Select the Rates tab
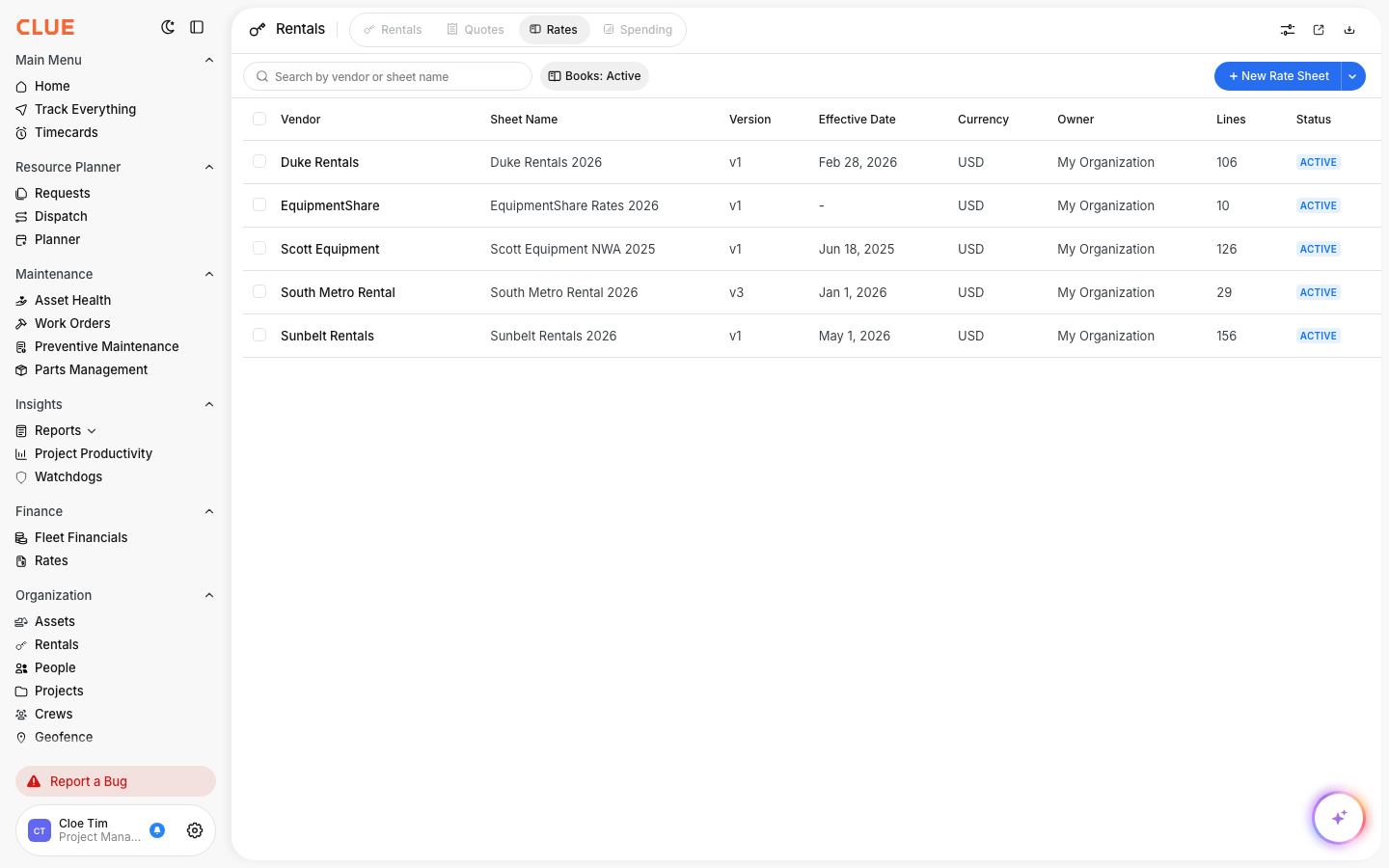Viewport: 1389px width, 868px height. coord(554,30)
